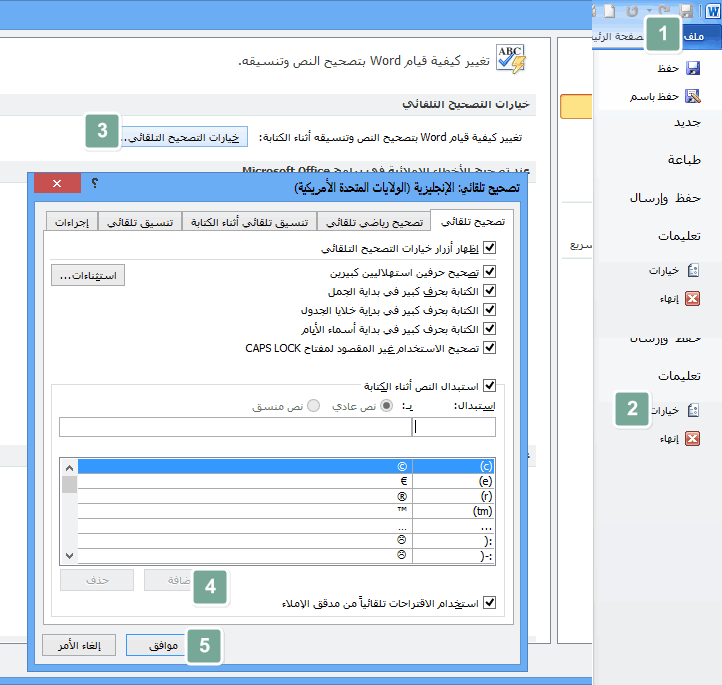Click scroll up arrow of replacement list

point(70,468)
